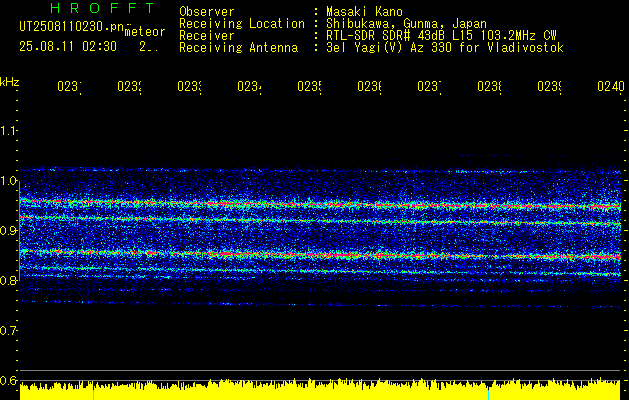629x400 pixels.
Task: Click the word meteor under the file name
Action: 145,32
